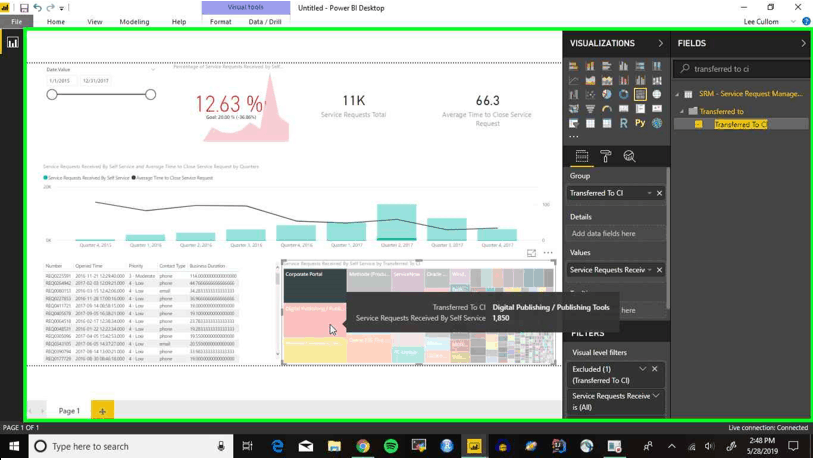815x460 pixels.
Task: Remove Service Requests field from Values
Action: (659, 270)
